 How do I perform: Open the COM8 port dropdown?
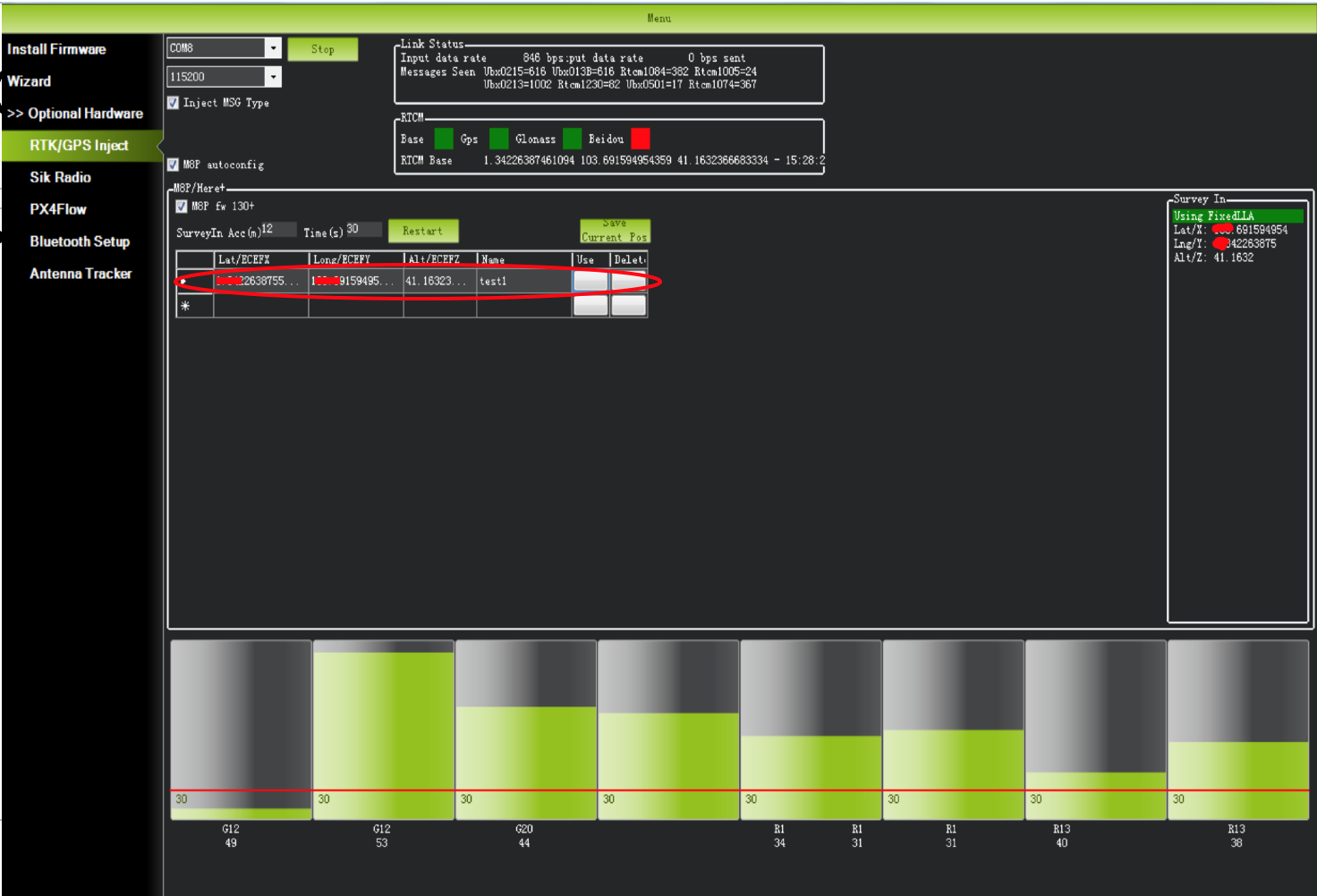pyautogui.click(x=274, y=47)
